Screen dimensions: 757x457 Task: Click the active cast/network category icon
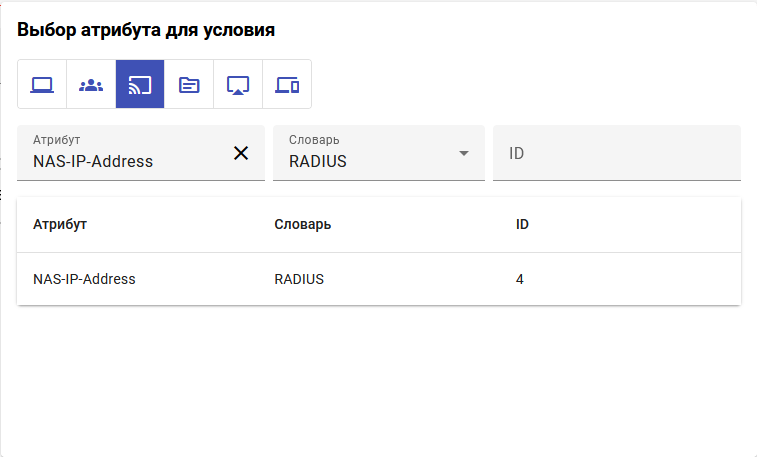(140, 85)
